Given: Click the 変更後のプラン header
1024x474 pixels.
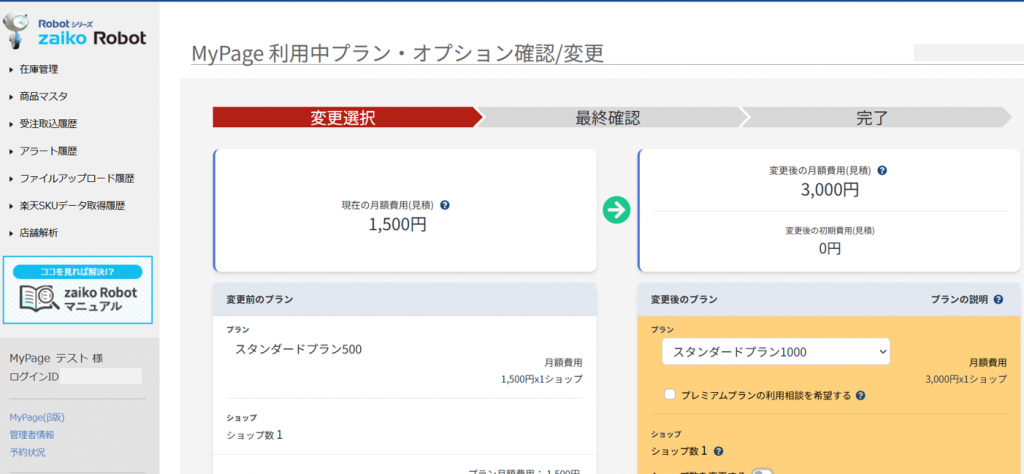Looking at the screenshot, I should [684, 300].
